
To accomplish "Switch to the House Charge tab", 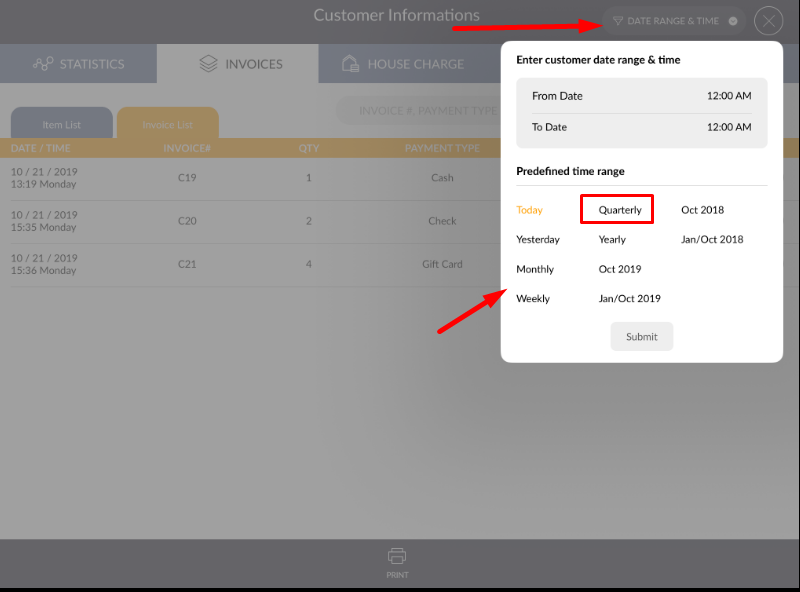I will [x=404, y=64].
